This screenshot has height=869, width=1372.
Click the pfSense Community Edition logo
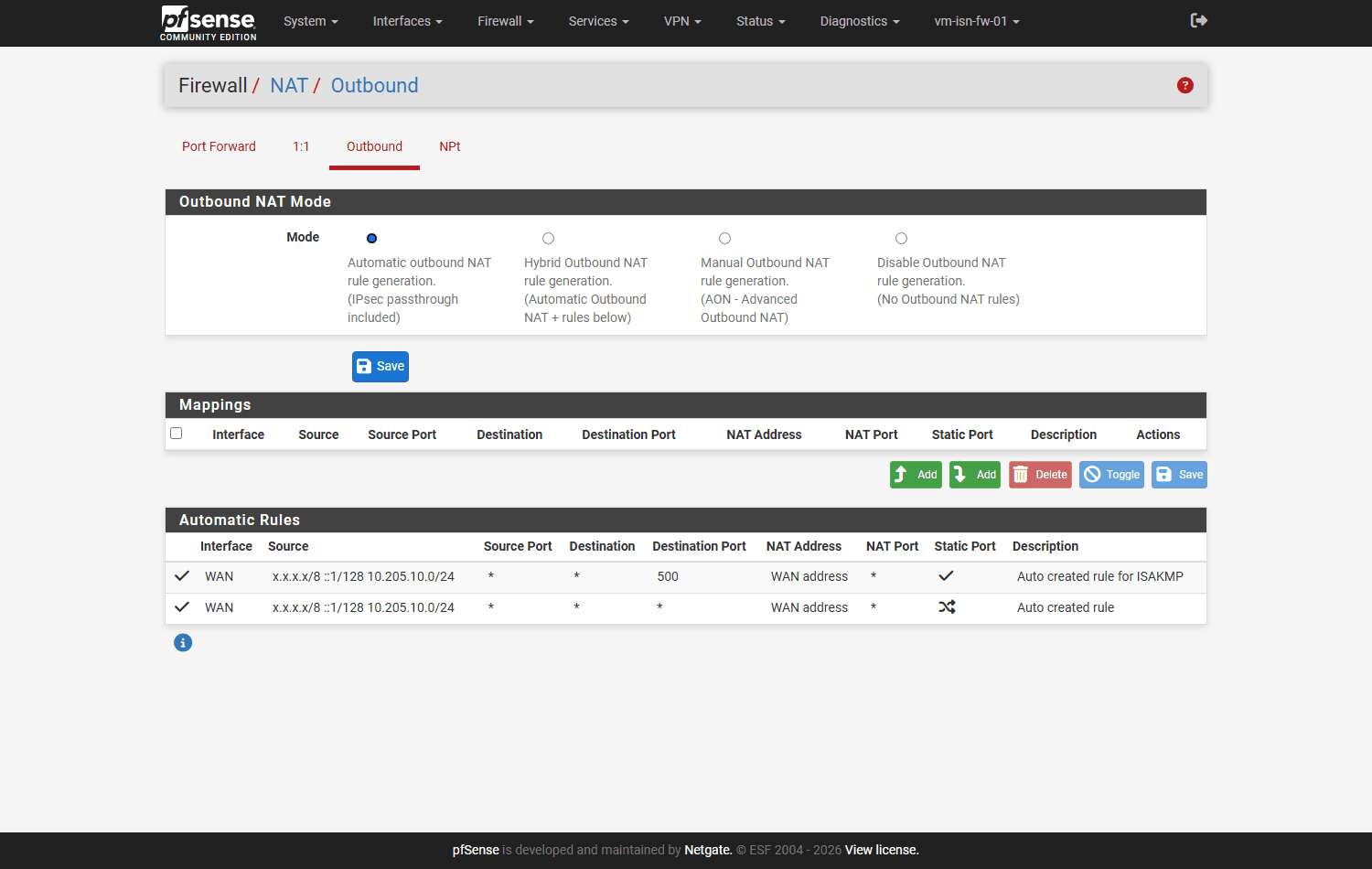209,23
